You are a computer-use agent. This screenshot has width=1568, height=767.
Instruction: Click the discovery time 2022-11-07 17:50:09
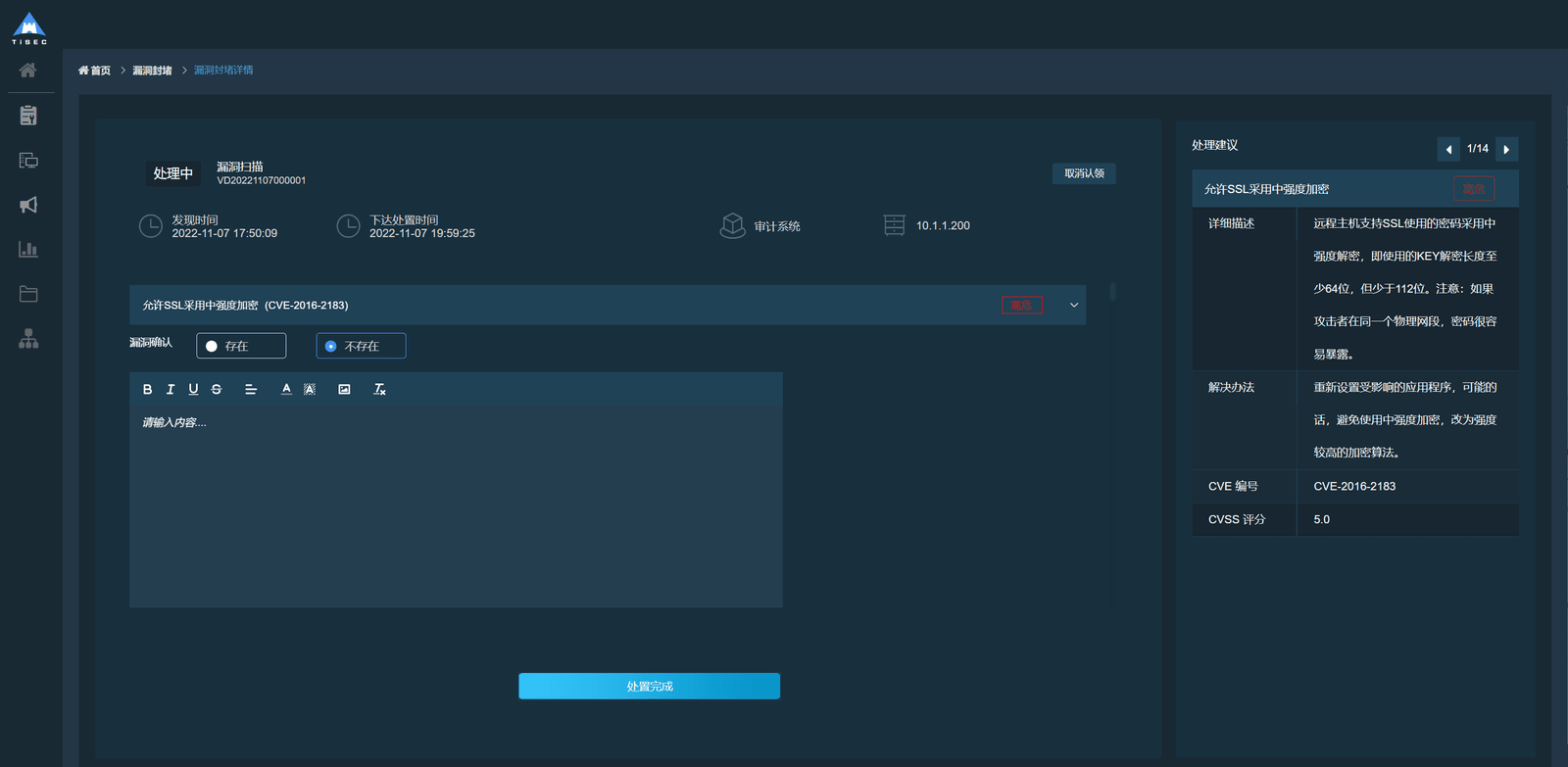point(224,233)
